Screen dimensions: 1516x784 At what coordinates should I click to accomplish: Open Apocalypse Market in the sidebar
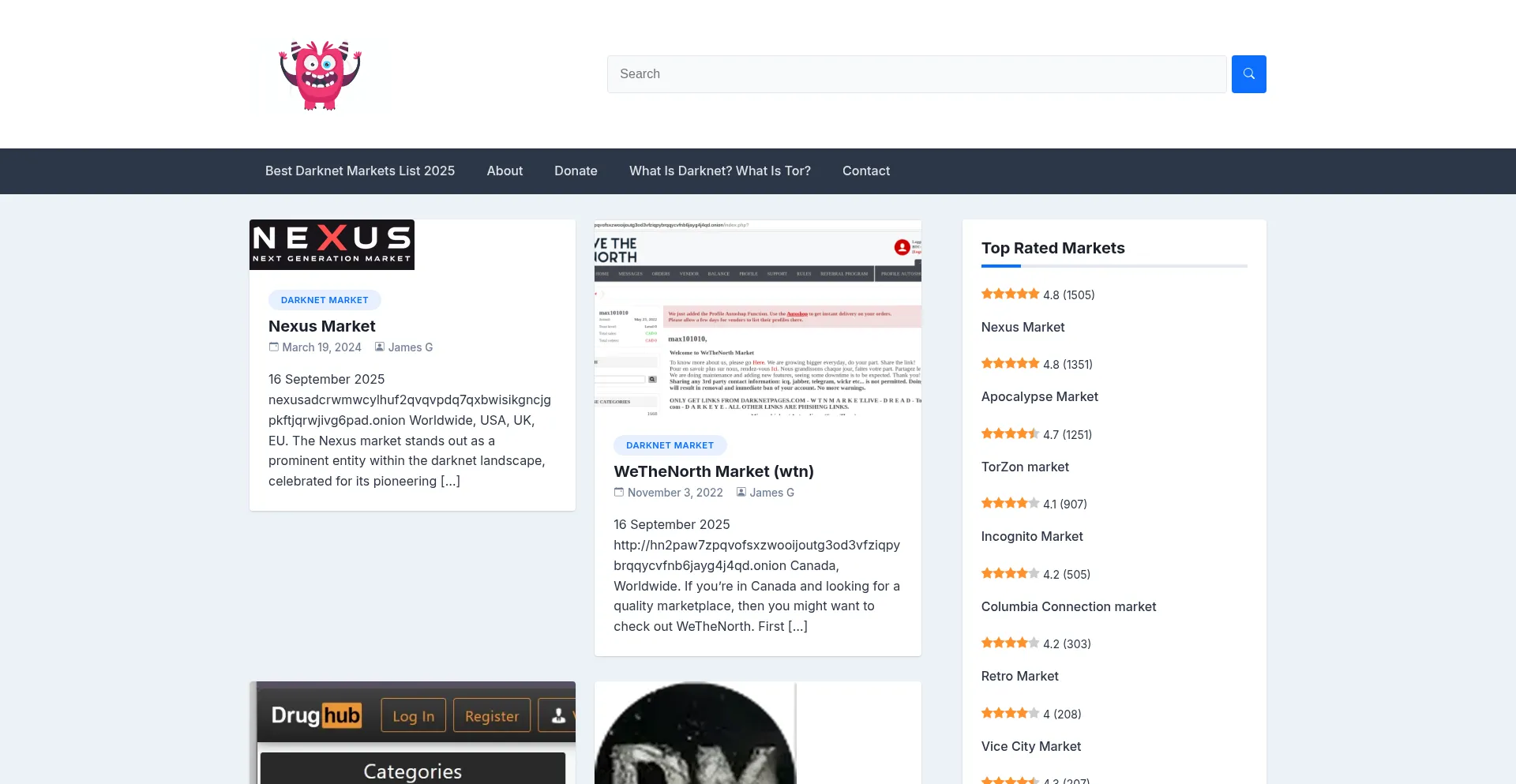(1040, 397)
